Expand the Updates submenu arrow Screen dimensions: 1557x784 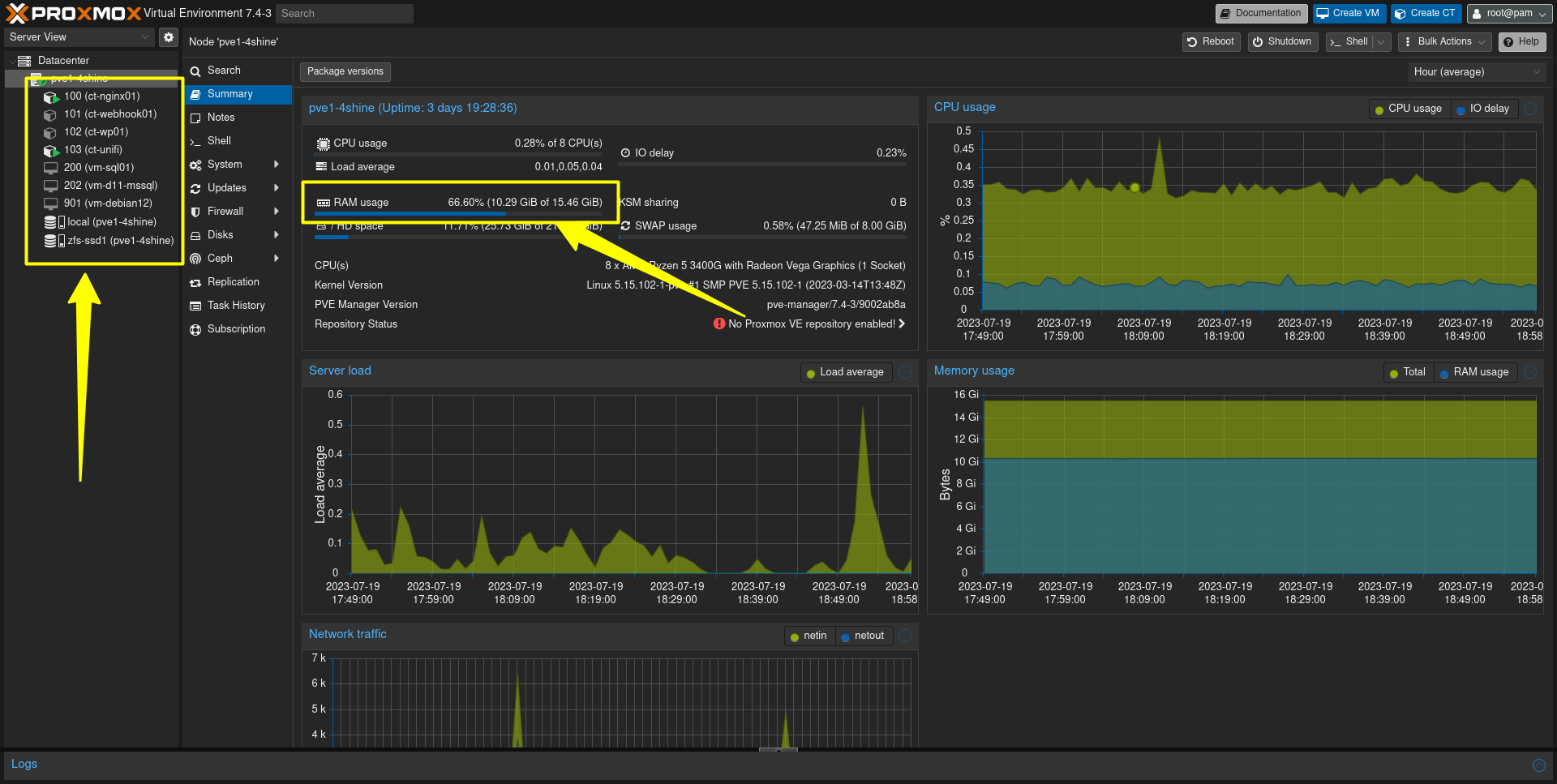pos(277,188)
